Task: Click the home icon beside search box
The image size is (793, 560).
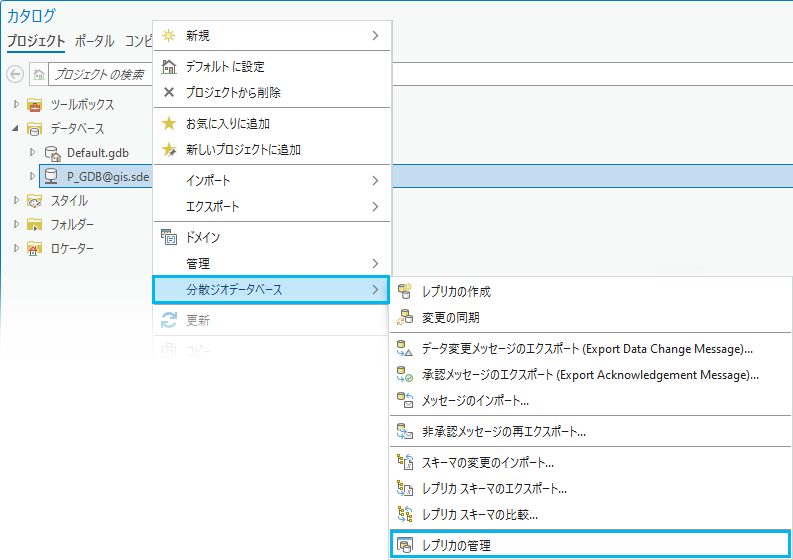Action: coord(39,74)
